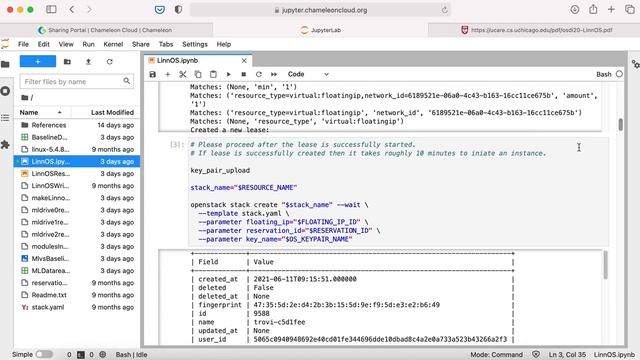Interrupt the kernel with stop icon

(x=244, y=74)
